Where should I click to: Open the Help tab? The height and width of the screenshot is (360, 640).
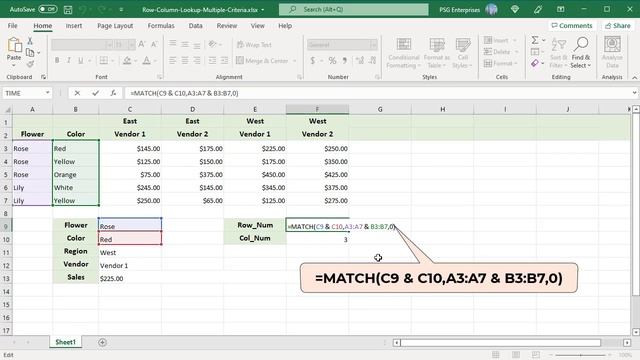pyautogui.click(x=285, y=26)
